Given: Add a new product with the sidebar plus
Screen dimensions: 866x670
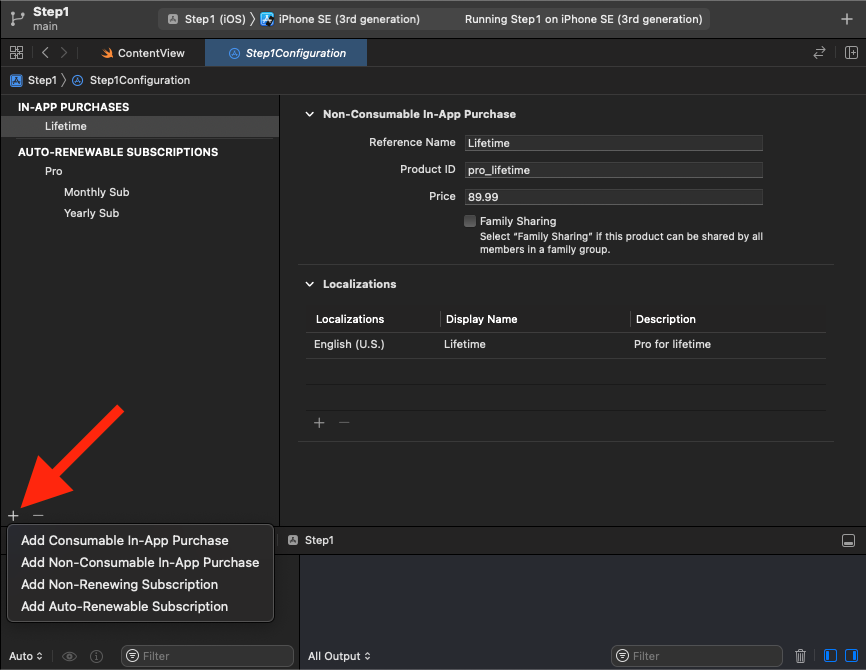Looking at the screenshot, I should [x=13, y=515].
